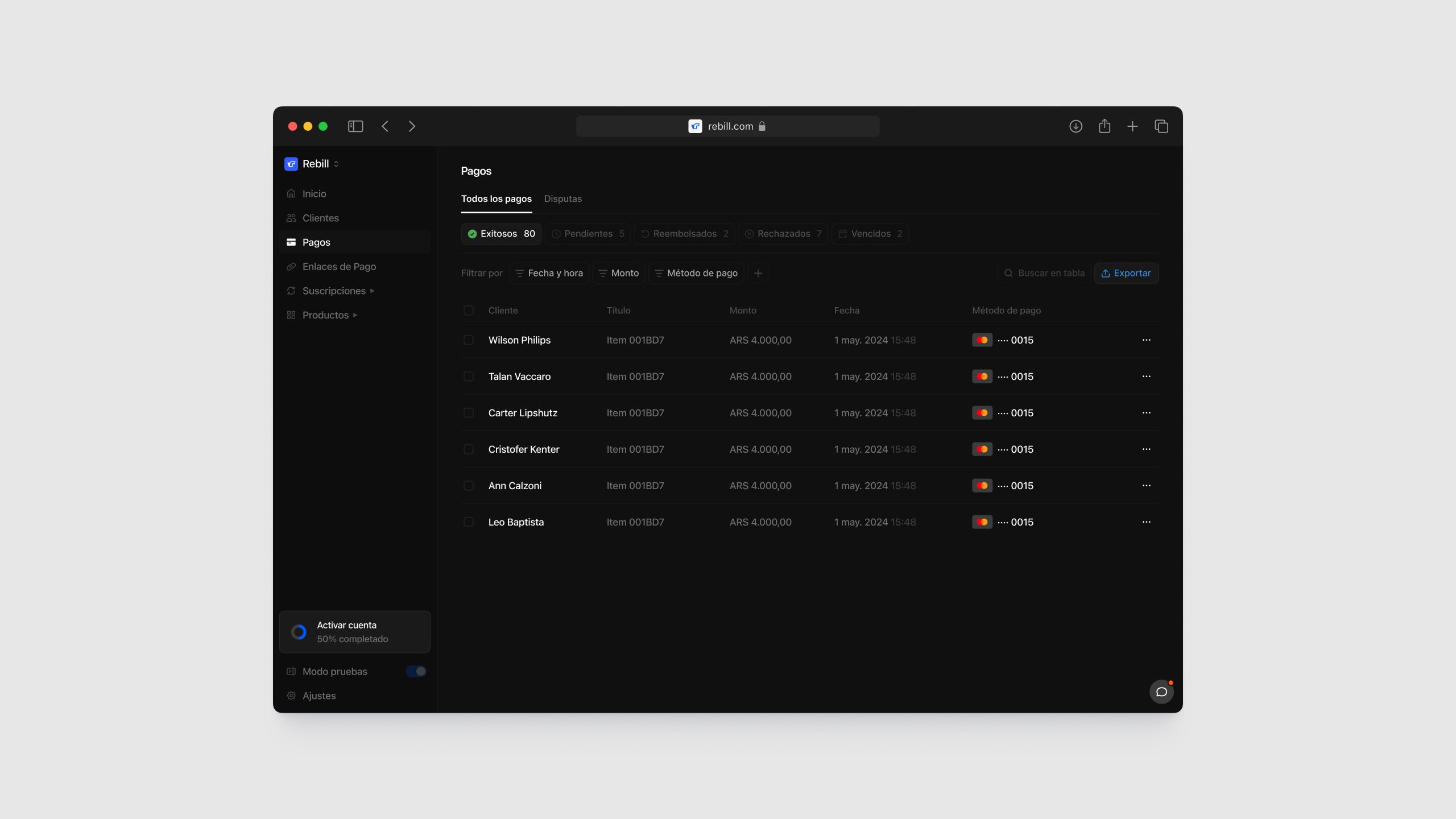This screenshot has width=1456, height=819.
Task: Filter by Rechazados status tab
Action: (x=783, y=234)
